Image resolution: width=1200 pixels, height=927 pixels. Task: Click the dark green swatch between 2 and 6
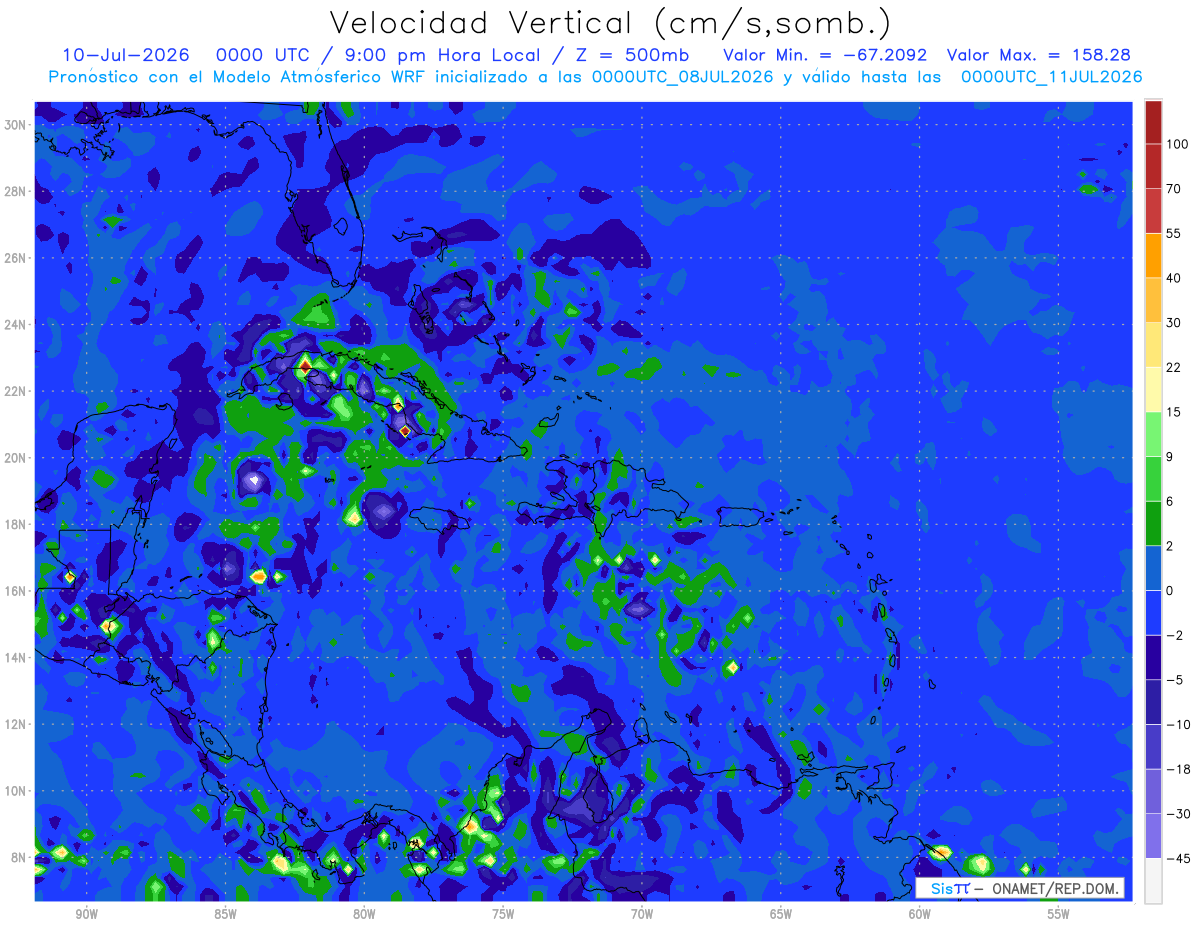coord(1153,523)
